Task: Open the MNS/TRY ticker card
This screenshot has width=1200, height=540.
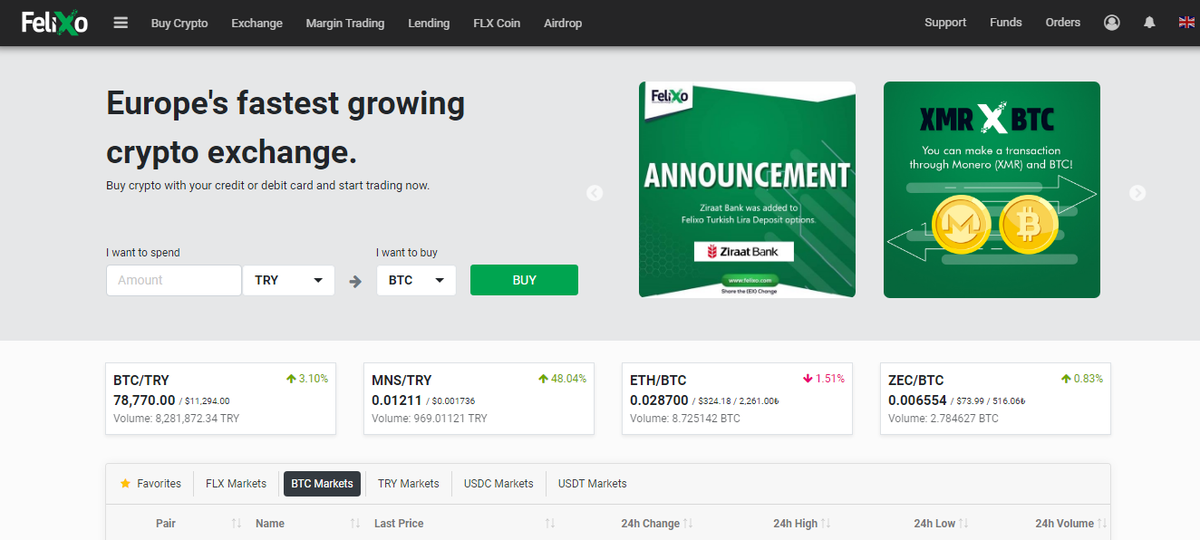Action: [479, 398]
